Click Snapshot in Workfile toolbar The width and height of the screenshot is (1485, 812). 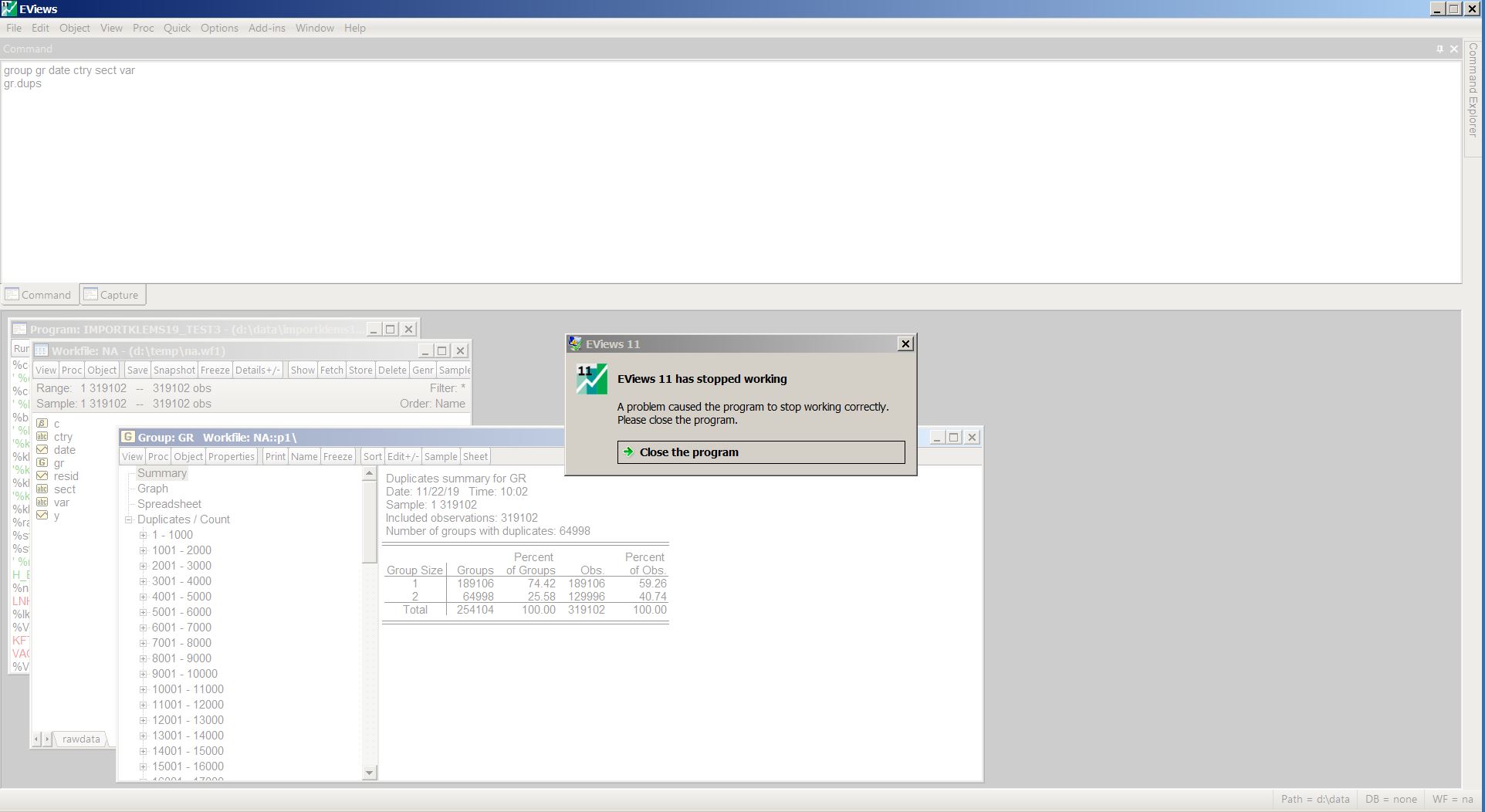pos(174,370)
